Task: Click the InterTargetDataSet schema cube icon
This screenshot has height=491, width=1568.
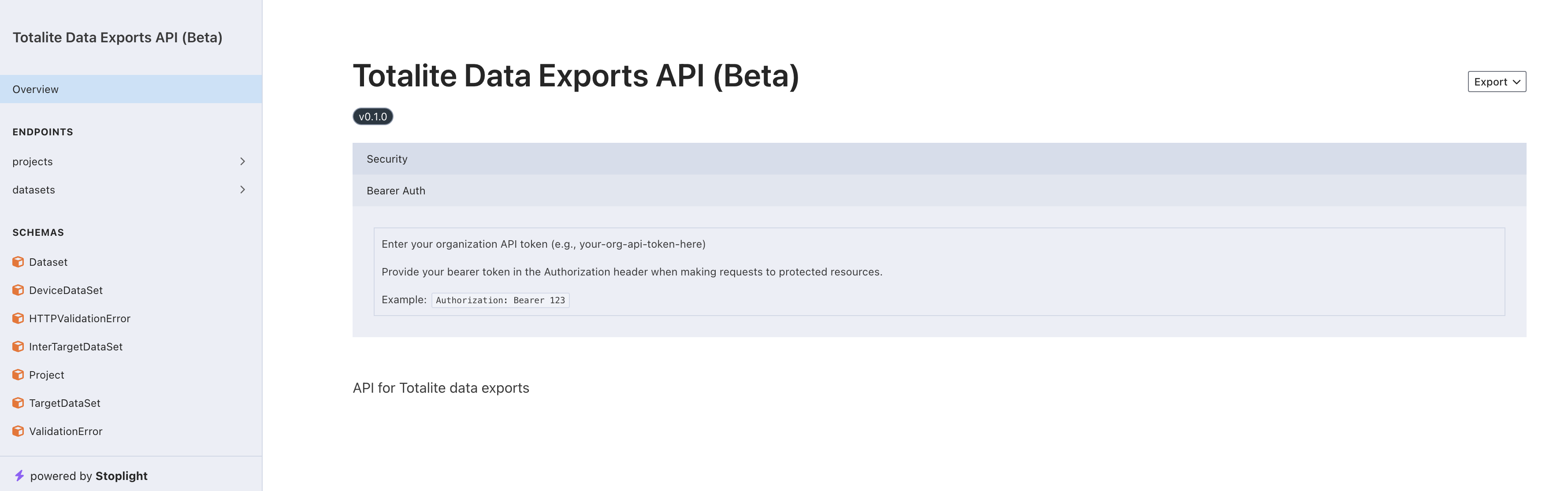Action: coord(18,346)
